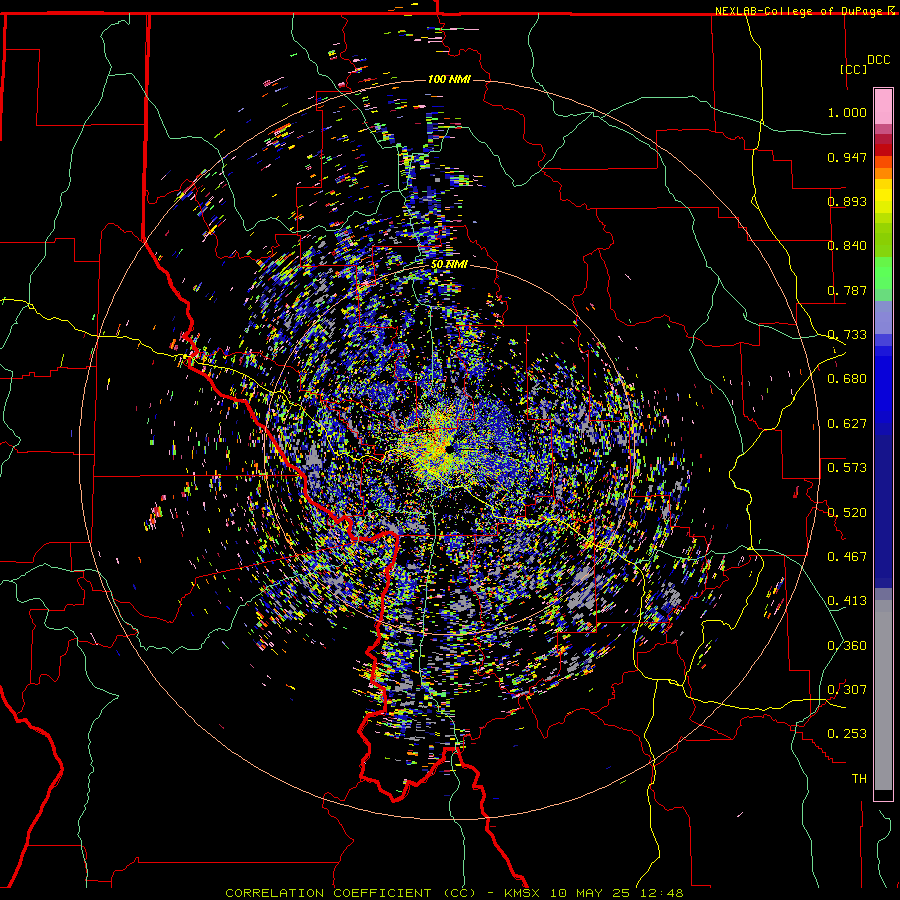
Task: Click the 0.627 legend value
Action: [847, 424]
